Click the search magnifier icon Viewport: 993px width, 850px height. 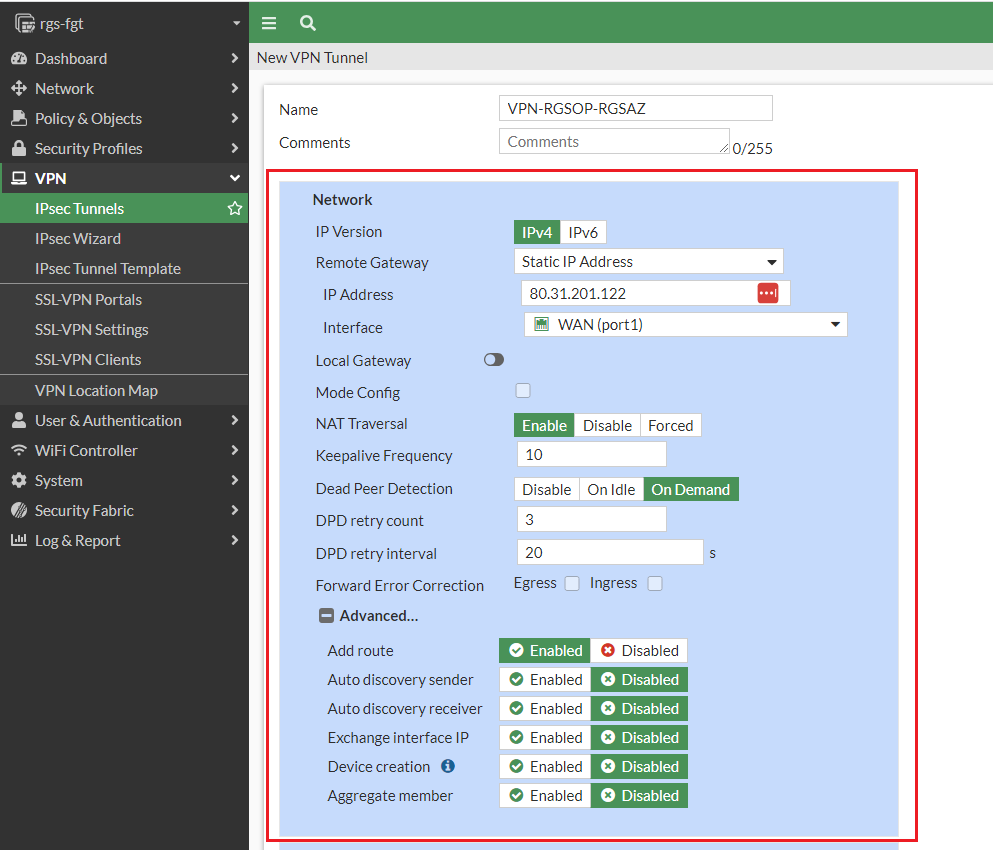tap(306, 22)
